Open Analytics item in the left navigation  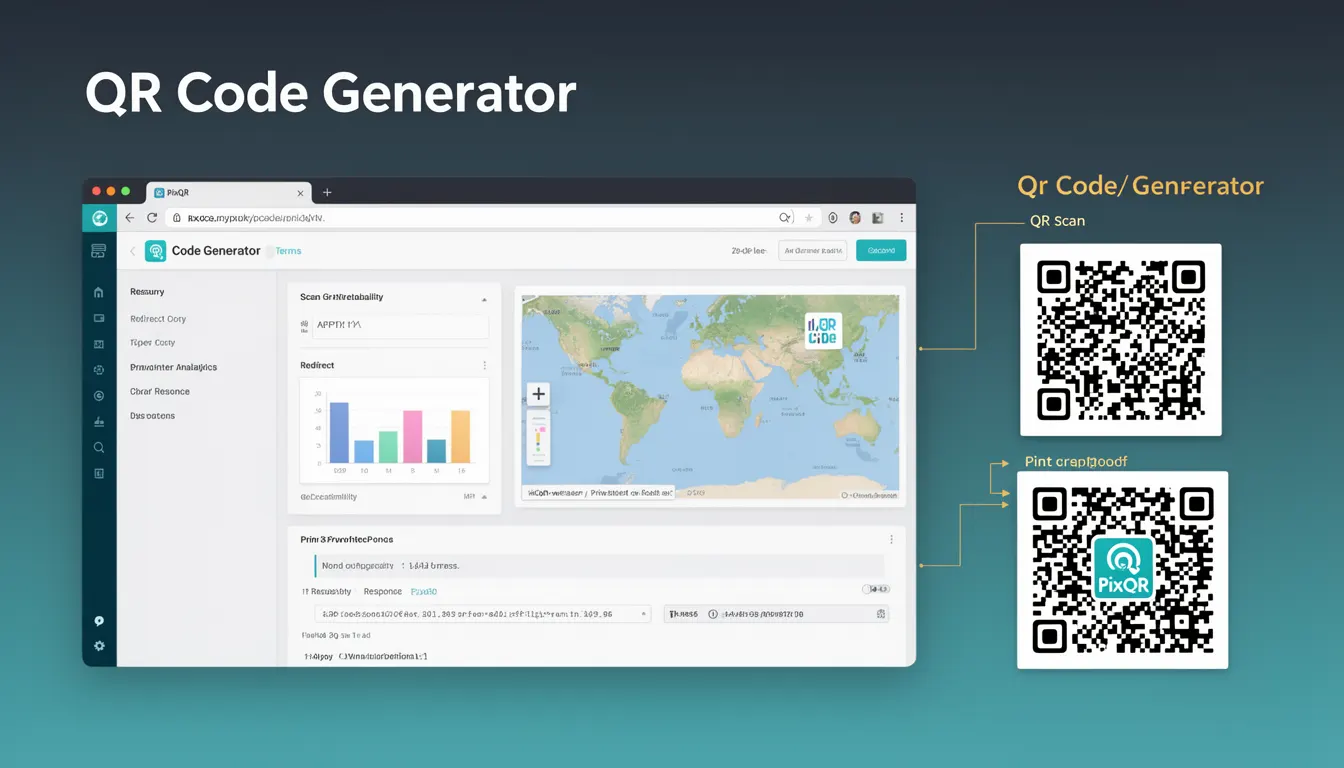coord(173,367)
